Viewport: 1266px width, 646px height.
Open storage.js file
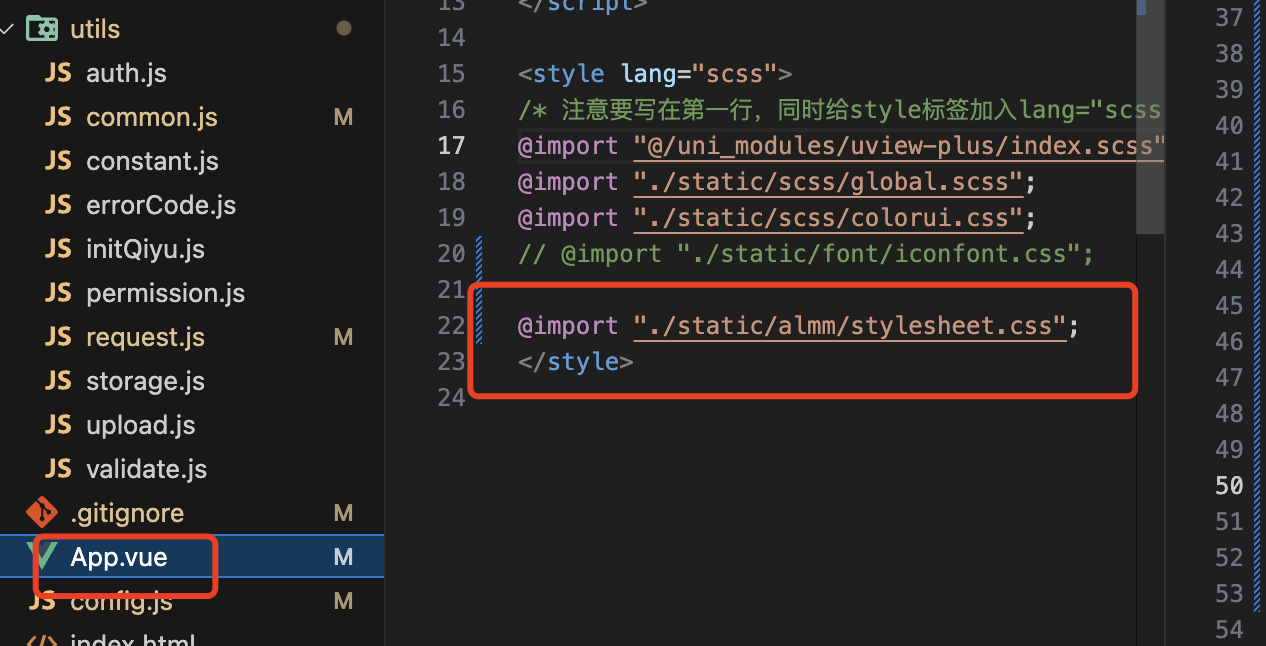[x=145, y=381]
